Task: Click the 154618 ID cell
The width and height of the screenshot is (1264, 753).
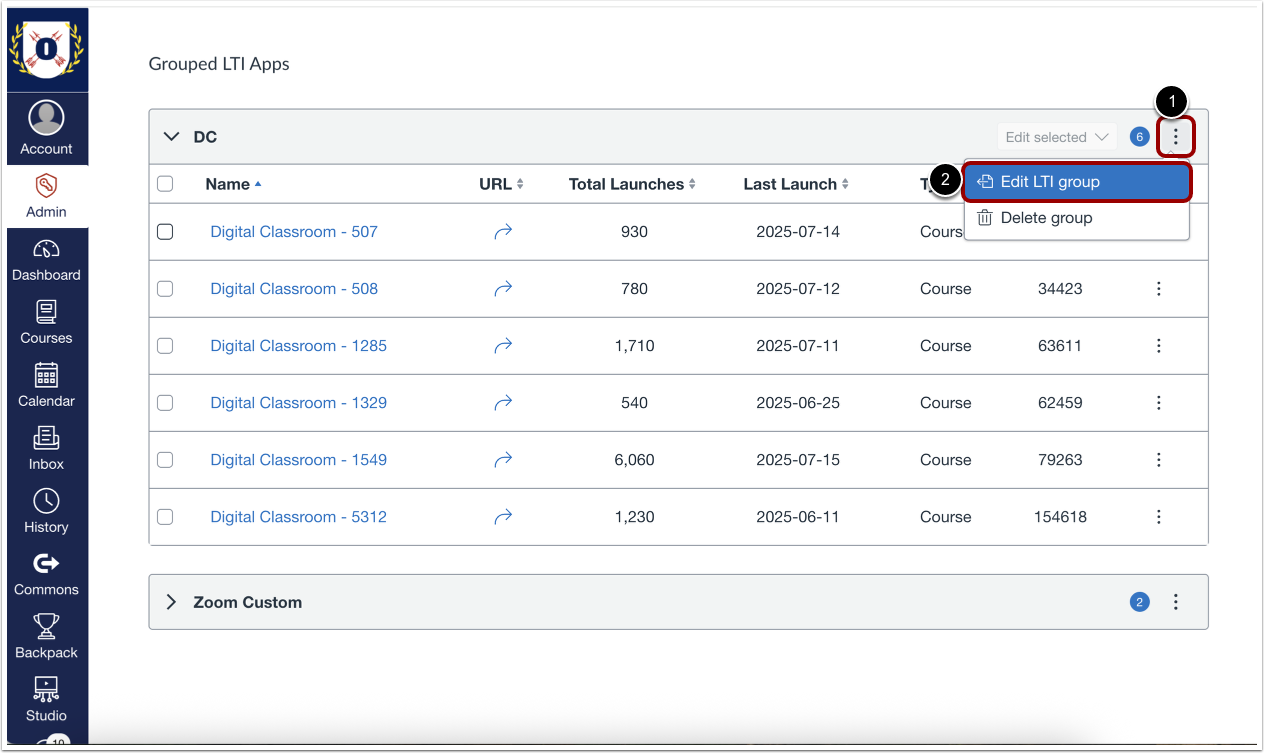Action: (x=1060, y=517)
